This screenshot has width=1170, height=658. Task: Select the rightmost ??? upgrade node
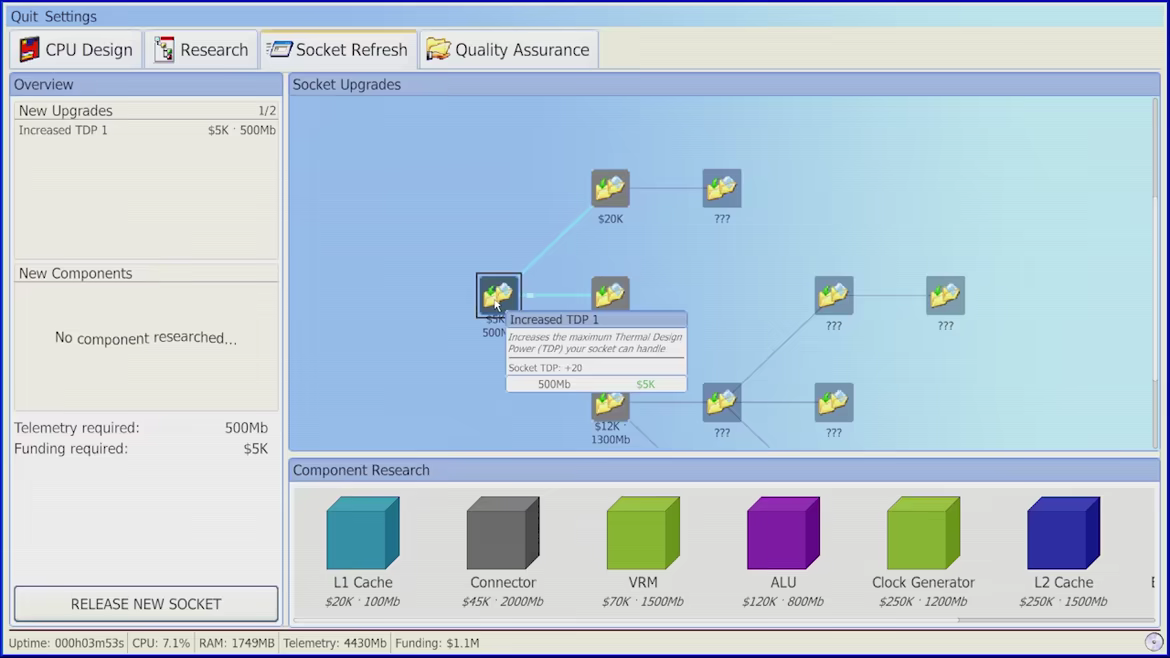(945, 295)
